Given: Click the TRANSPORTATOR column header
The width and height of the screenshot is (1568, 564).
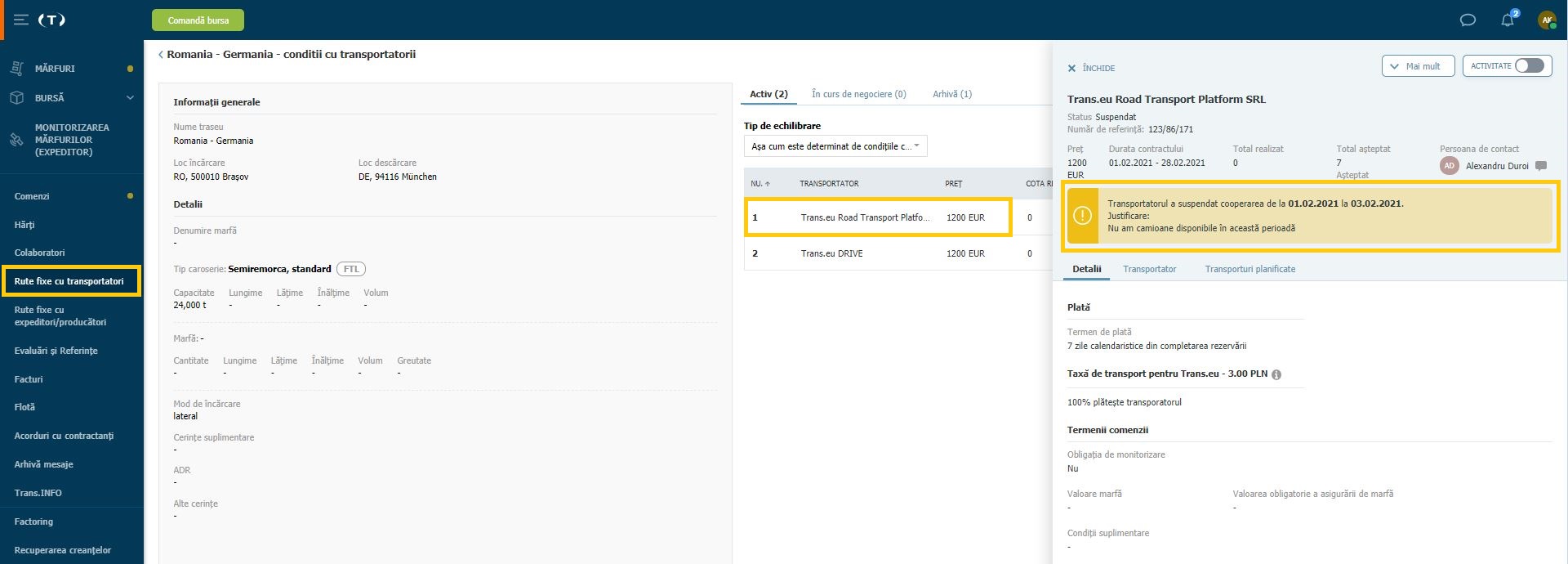Looking at the screenshot, I should pos(829,184).
